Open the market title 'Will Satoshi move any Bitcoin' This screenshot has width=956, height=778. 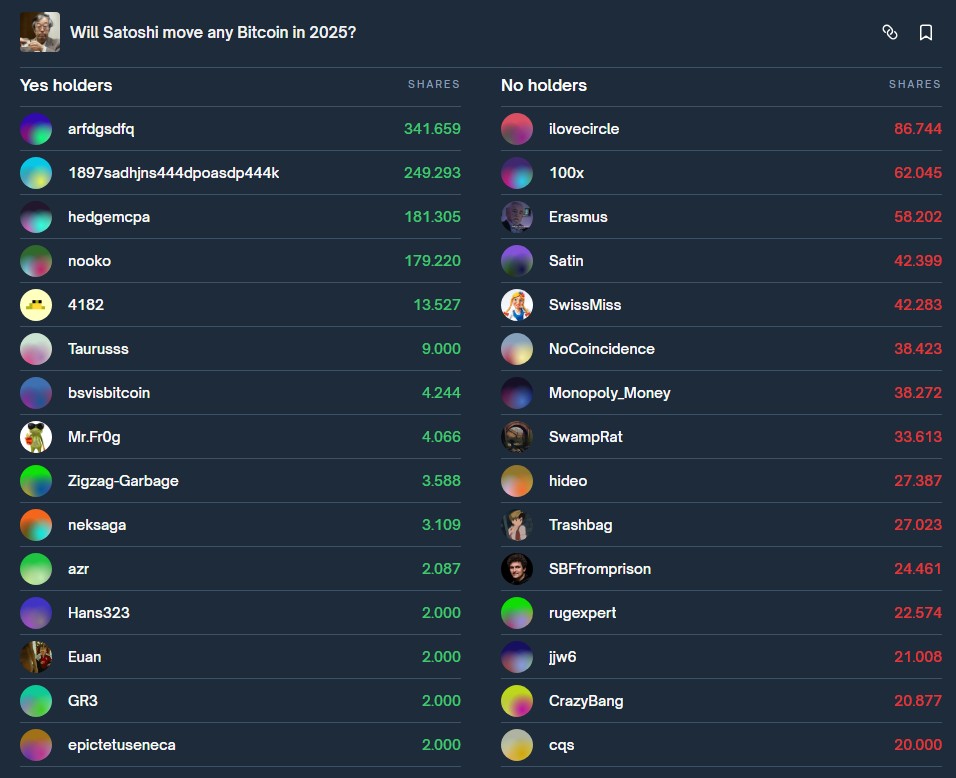(x=213, y=32)
